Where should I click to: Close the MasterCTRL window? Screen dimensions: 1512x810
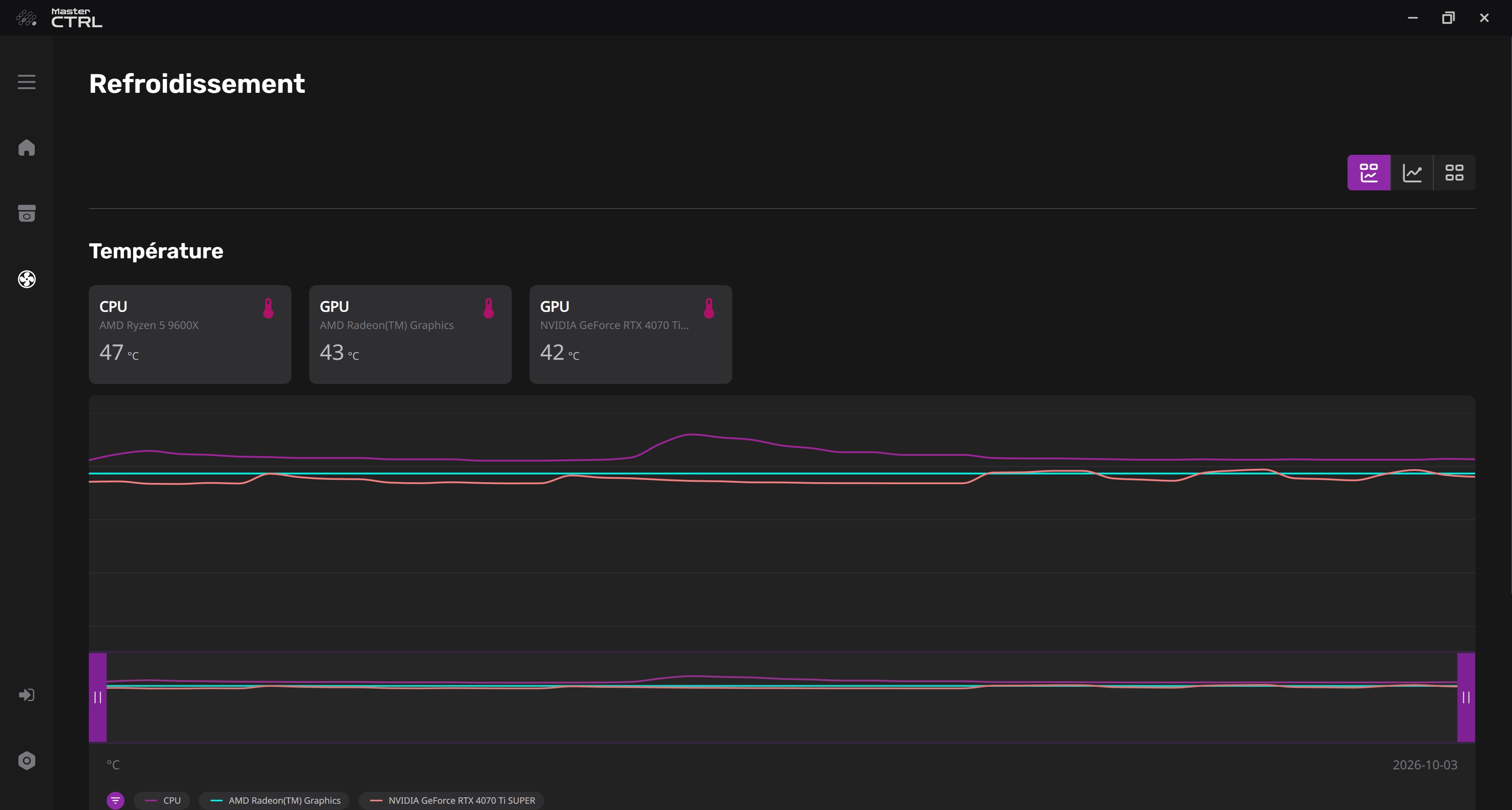point(1484,18)
